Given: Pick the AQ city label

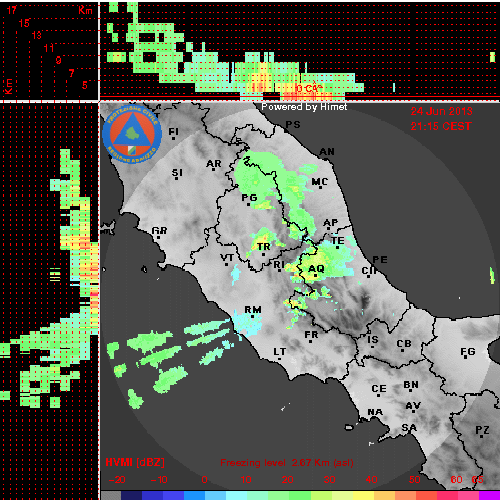Looking at the screenshot, I should coord(316,269).
